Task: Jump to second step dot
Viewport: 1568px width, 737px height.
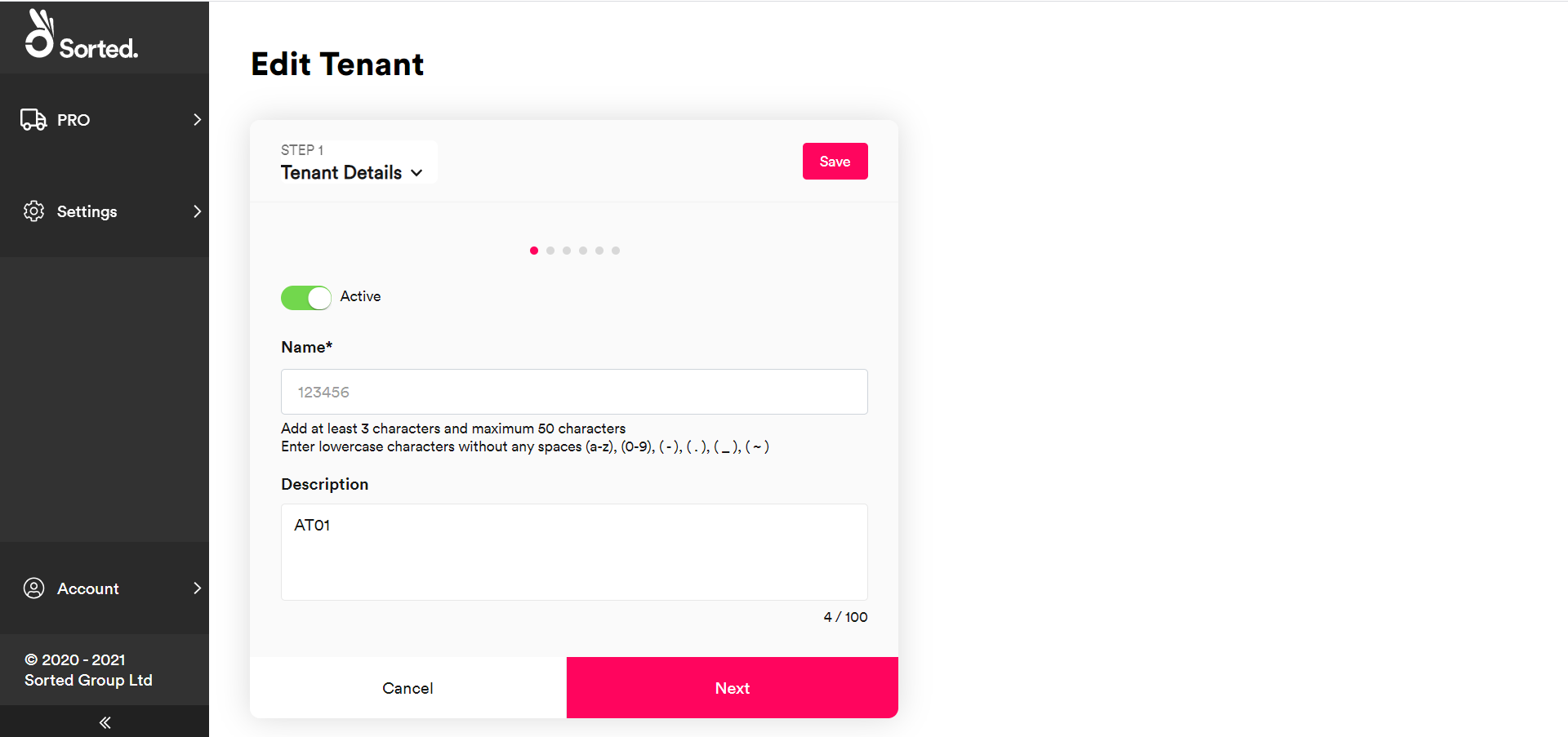Action: (550, 251)
